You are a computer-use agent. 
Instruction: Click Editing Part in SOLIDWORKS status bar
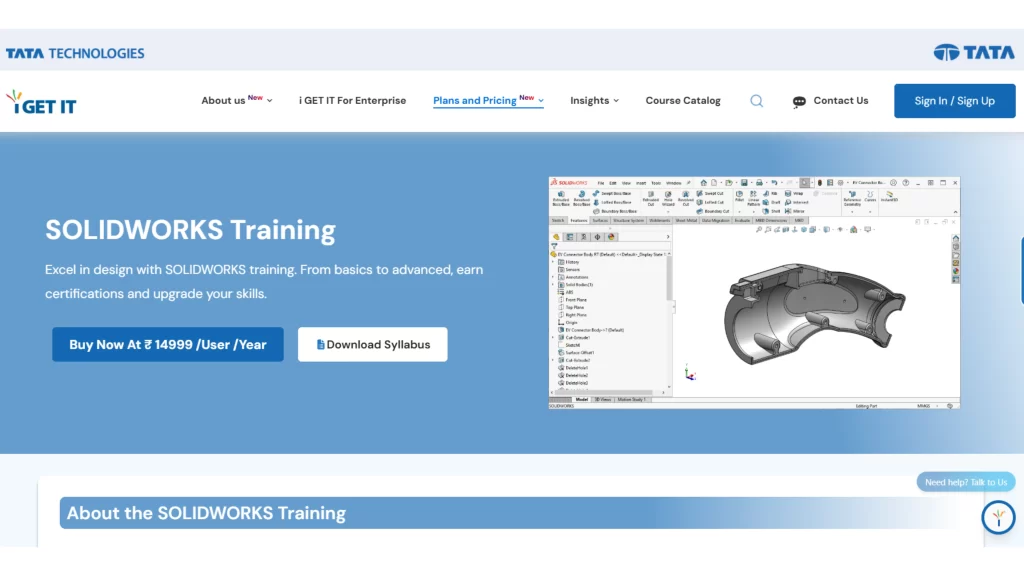pos(867,406)
